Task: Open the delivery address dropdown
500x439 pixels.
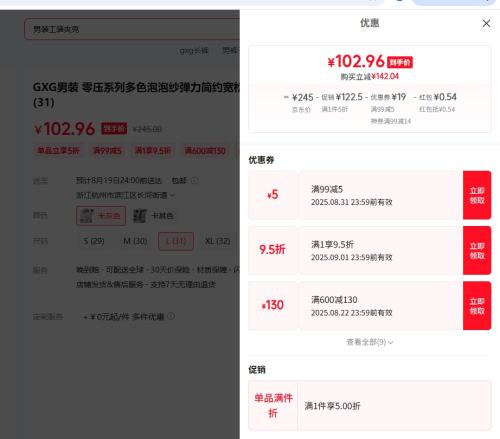Action: pyautogui.click(x=125, y=195)
